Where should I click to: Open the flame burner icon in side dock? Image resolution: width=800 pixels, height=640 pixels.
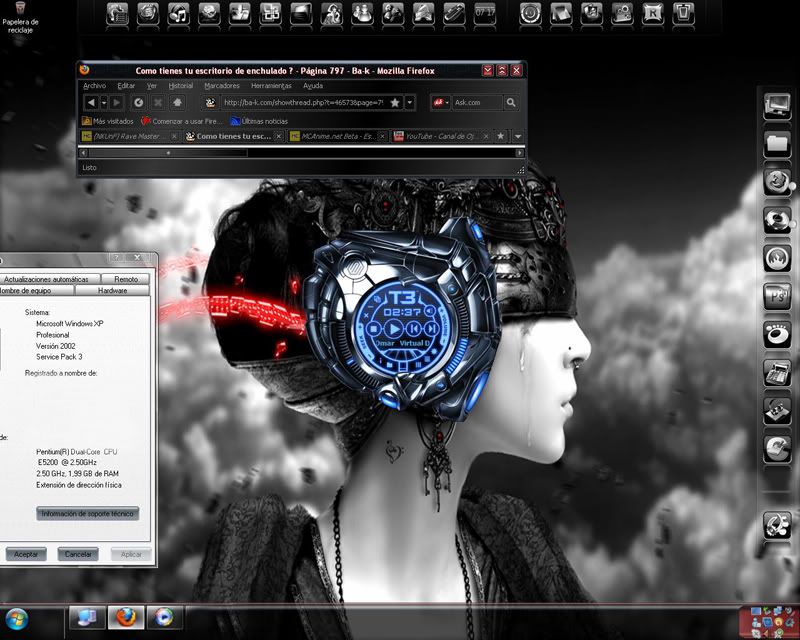click(777, 258)
